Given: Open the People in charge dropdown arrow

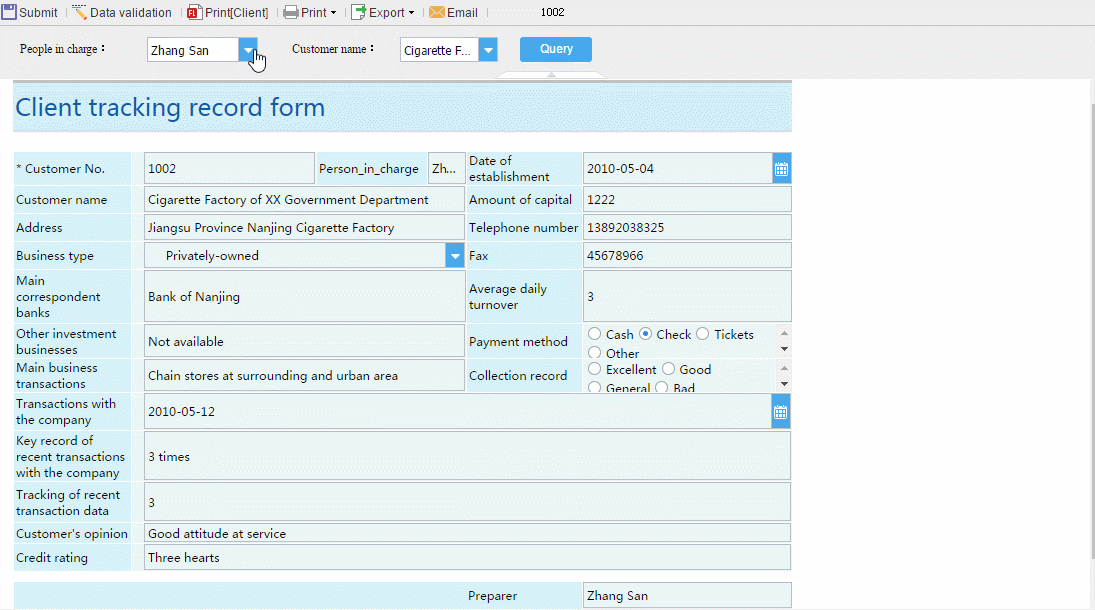Looking at the screenshot, I should pos(248,50).
